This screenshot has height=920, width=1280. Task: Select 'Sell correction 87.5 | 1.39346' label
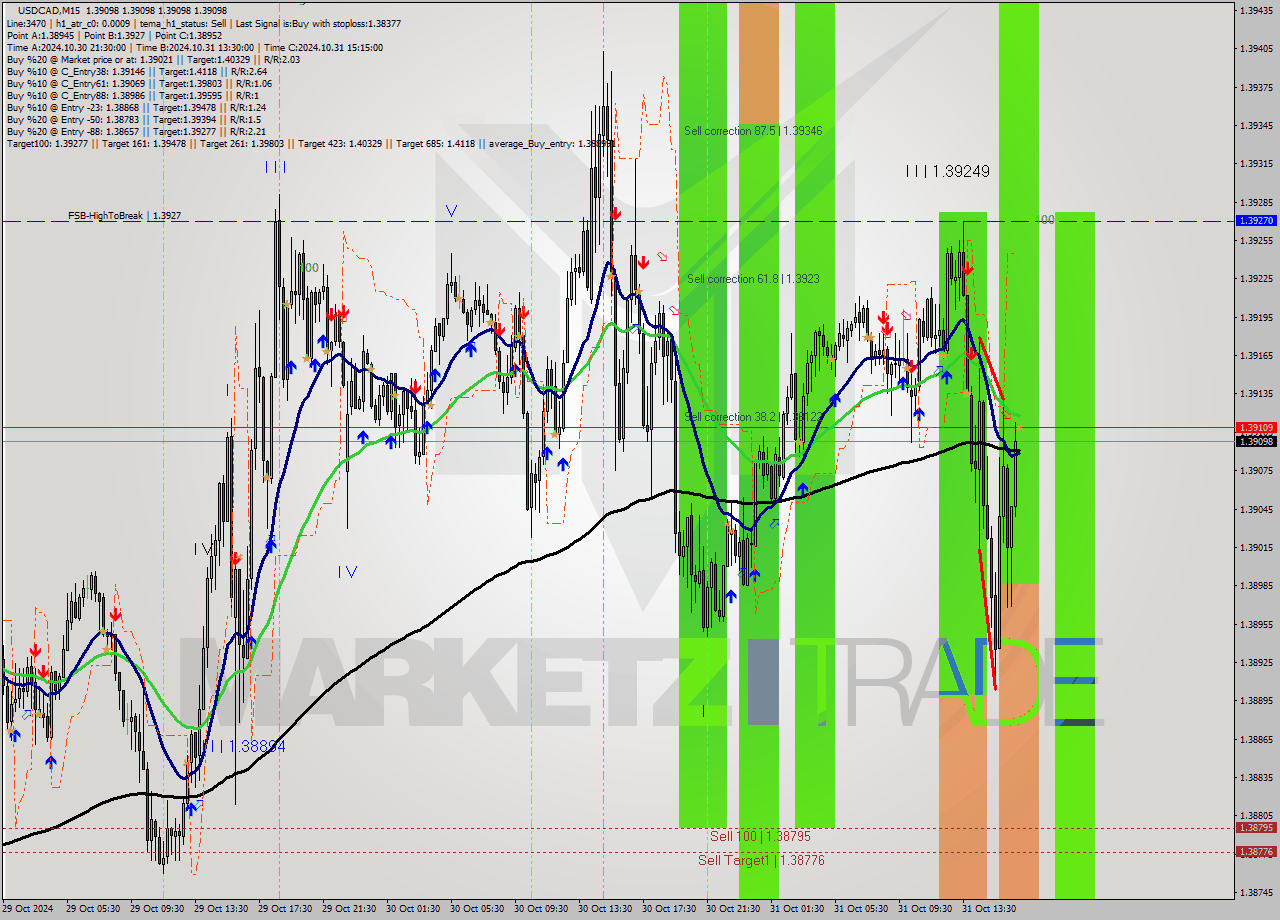click(x=753, y=131)
